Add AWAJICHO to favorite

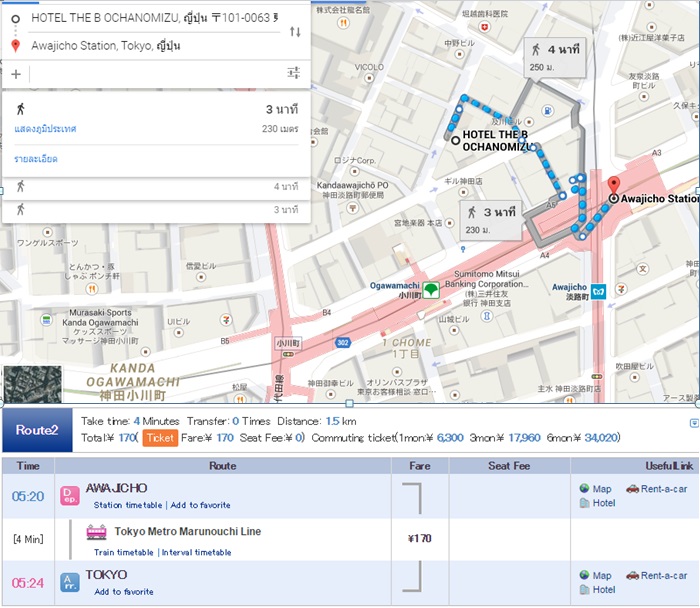point(200,505)
